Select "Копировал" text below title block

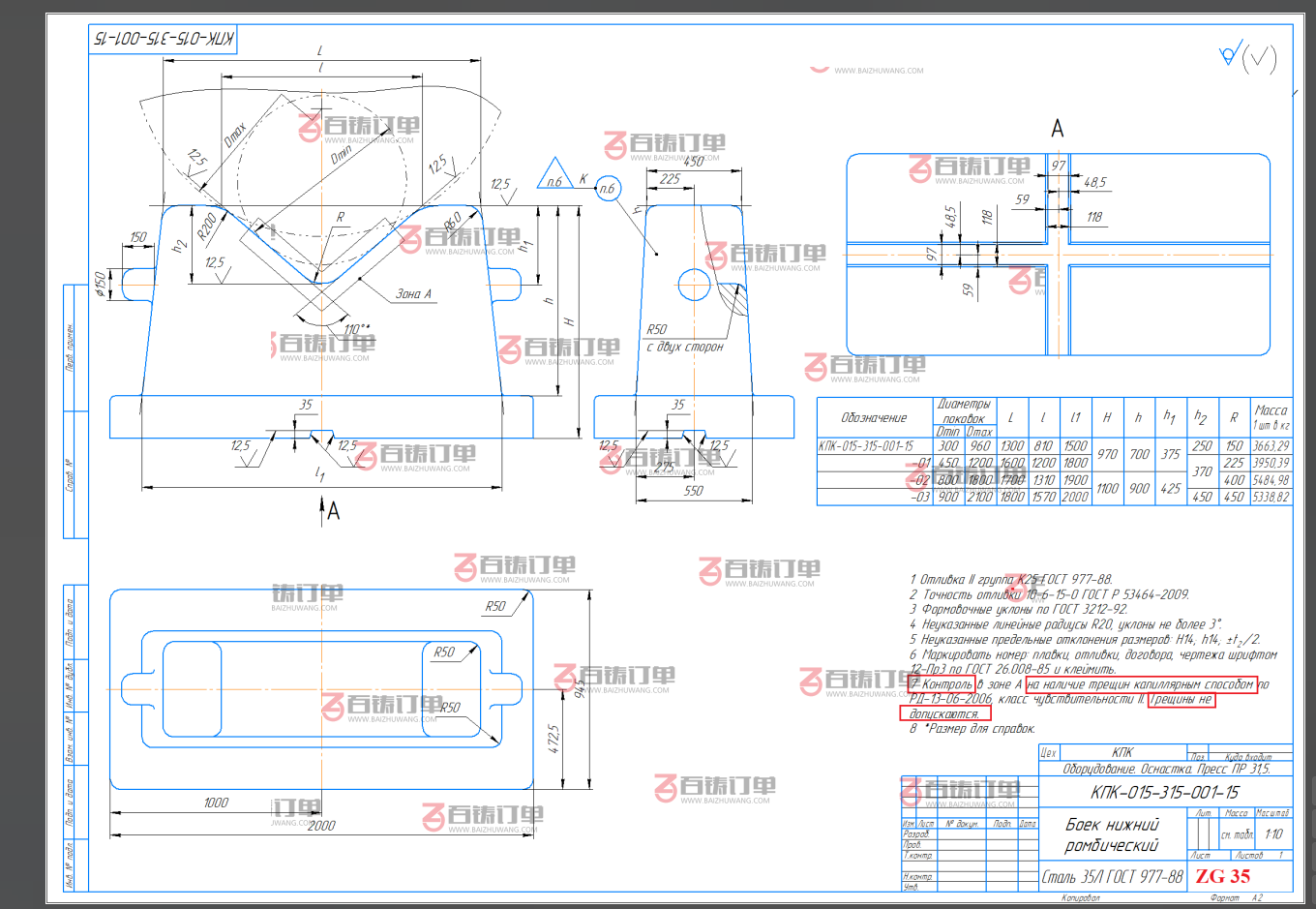point(1082,898)
